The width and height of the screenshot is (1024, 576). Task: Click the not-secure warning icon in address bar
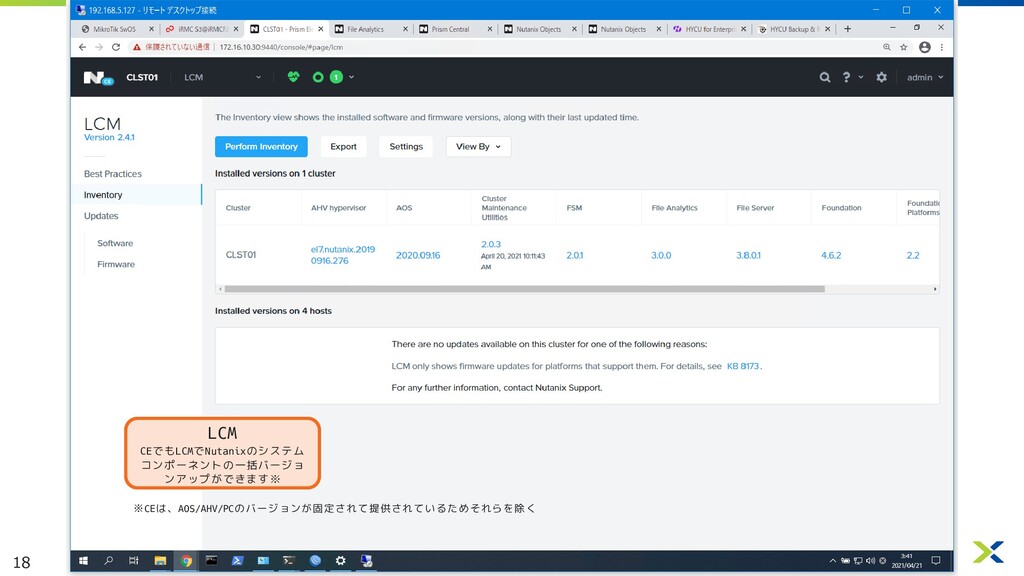point(136,47)
